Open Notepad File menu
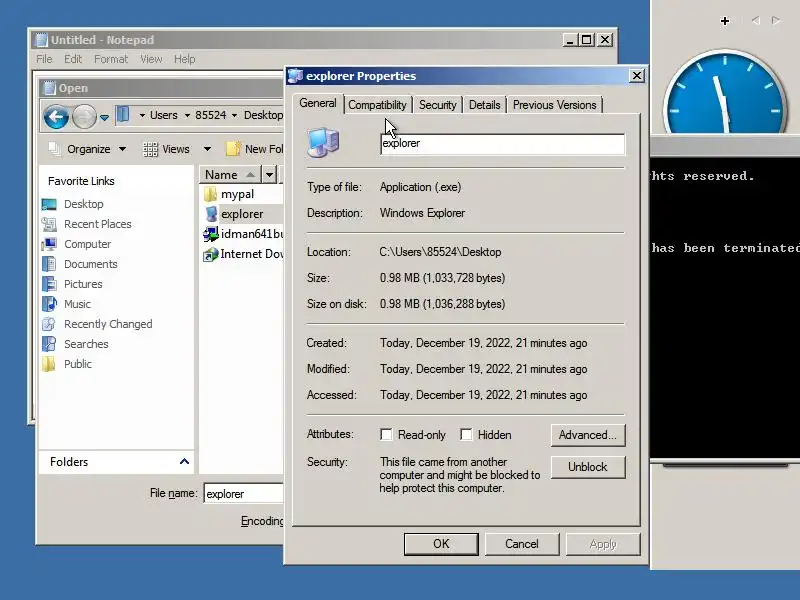Viewport: 800px width, 600px height. [x=44, y=59]
